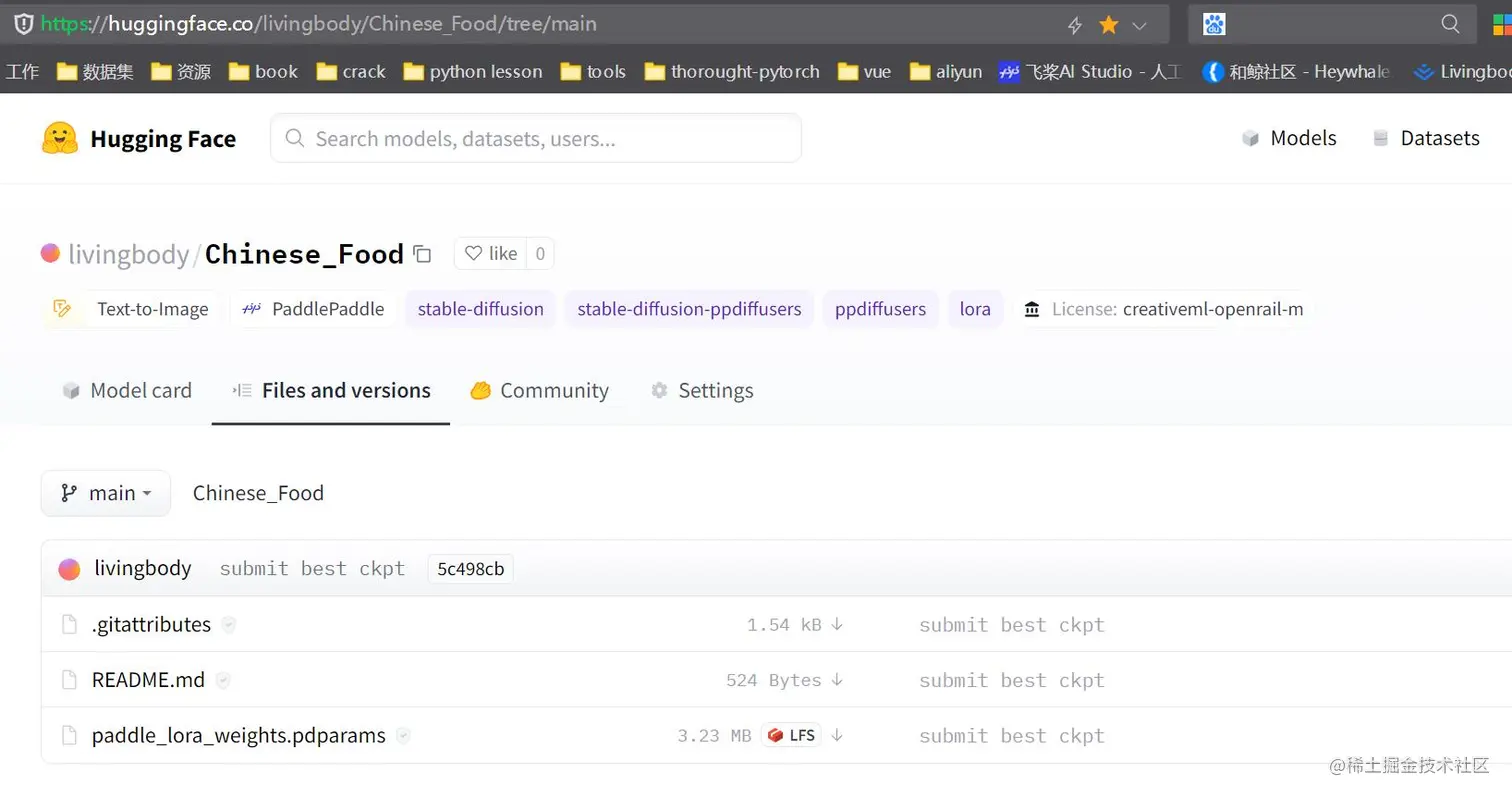Click the 工作 bookmark folder label
This screenshot has width=1512, height=798.
click(x=23, y=71)
